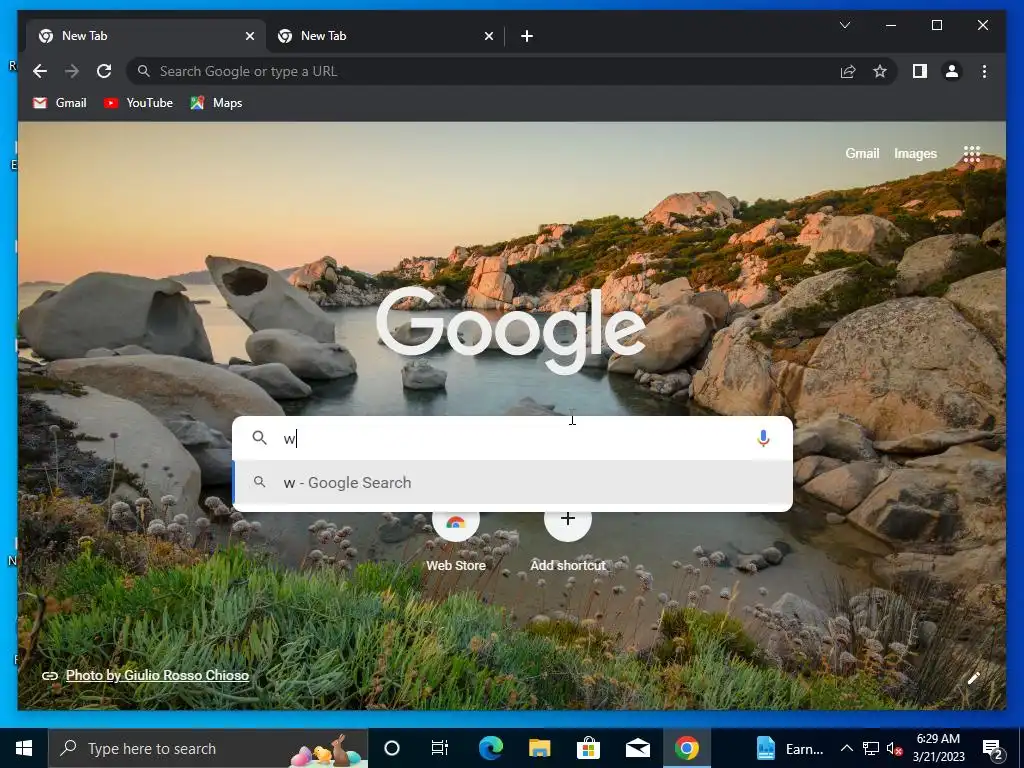The width and height of the screenshot is (1024, 768).
Task: Click the Gmail link on the page
Action: pyautogui.click(x=862, y=153)
